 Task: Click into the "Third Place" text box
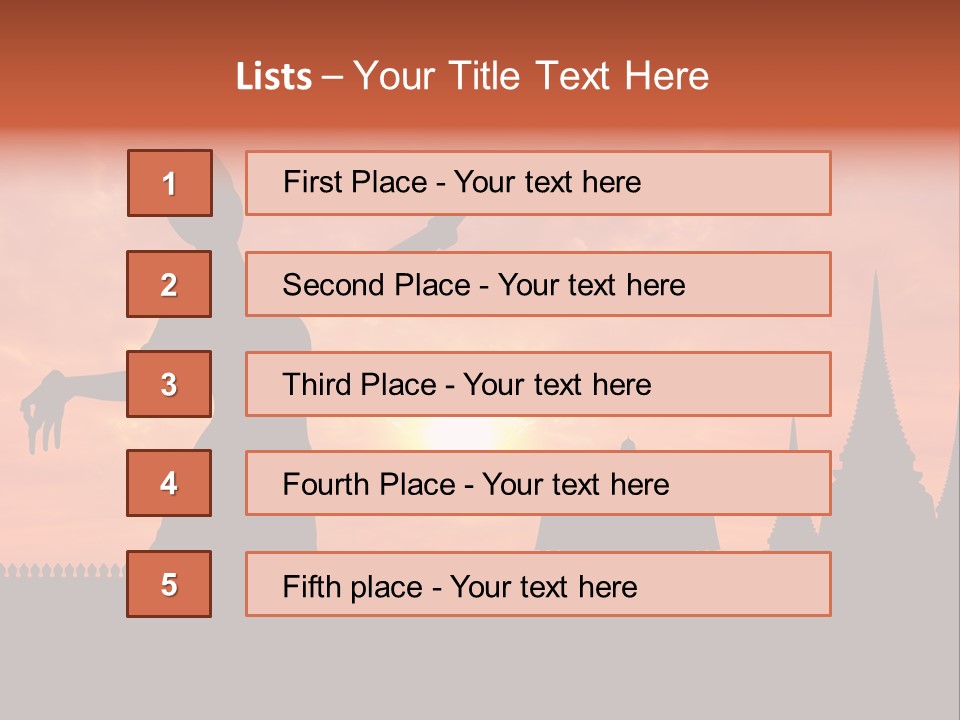pyautogui.click(x=538, y=384)
